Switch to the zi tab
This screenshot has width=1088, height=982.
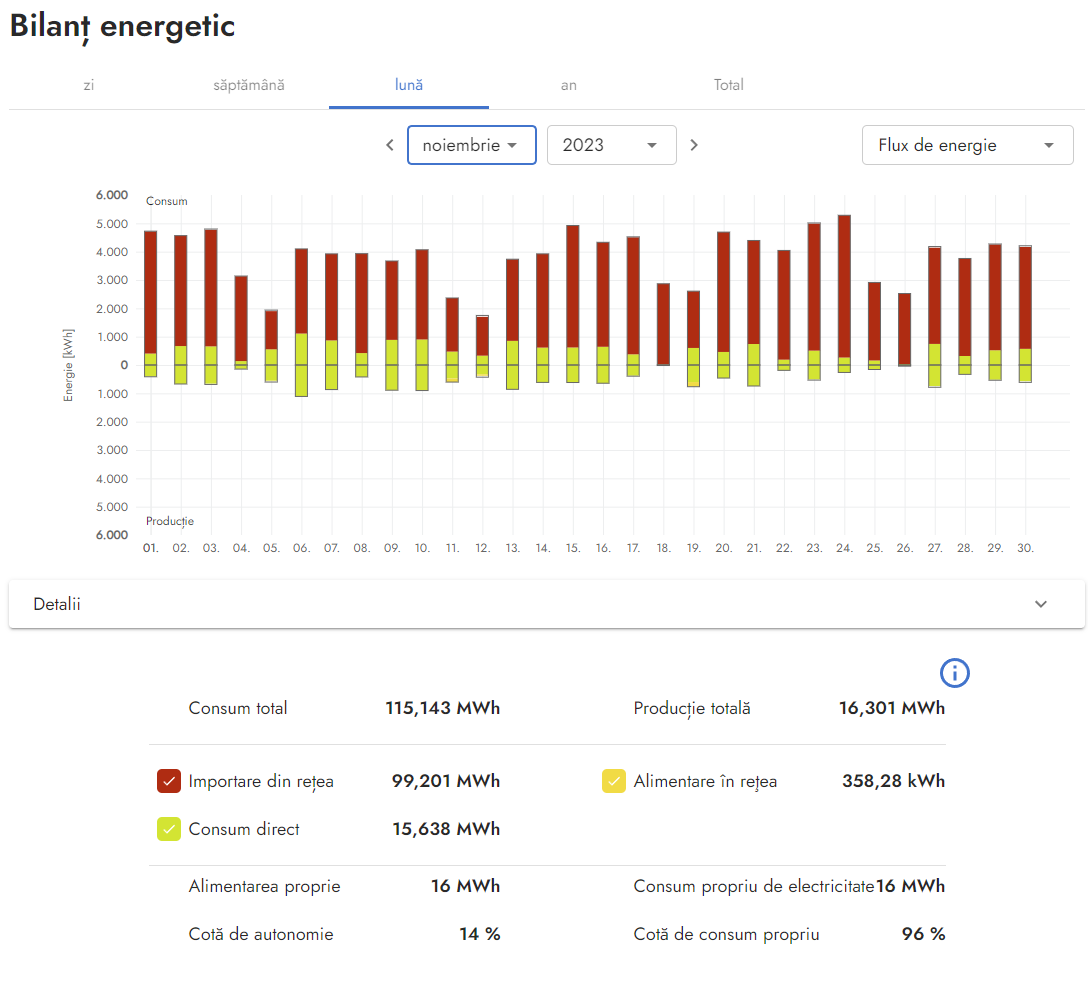click(x=89, y=85)
